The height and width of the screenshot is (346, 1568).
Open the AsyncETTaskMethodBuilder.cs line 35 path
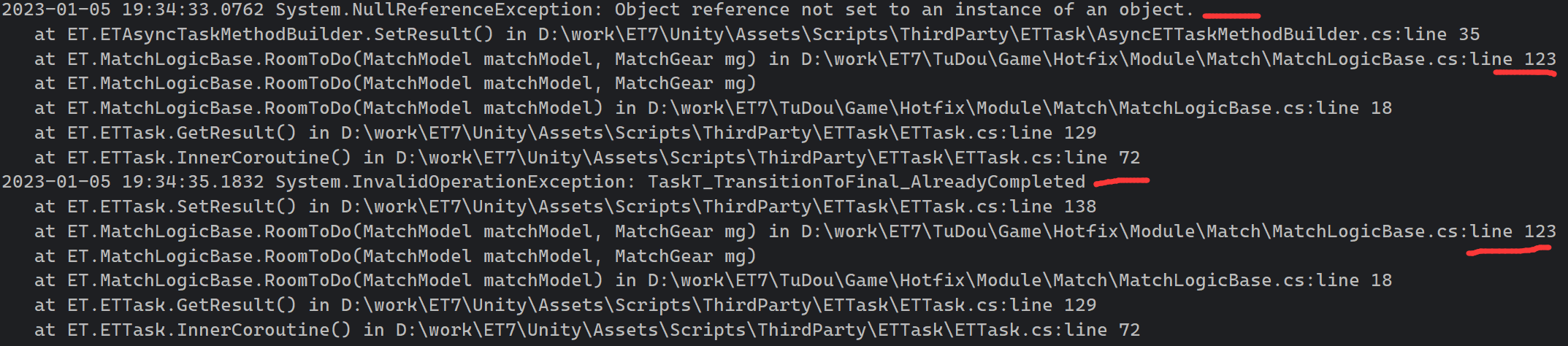pos(1009,34)
